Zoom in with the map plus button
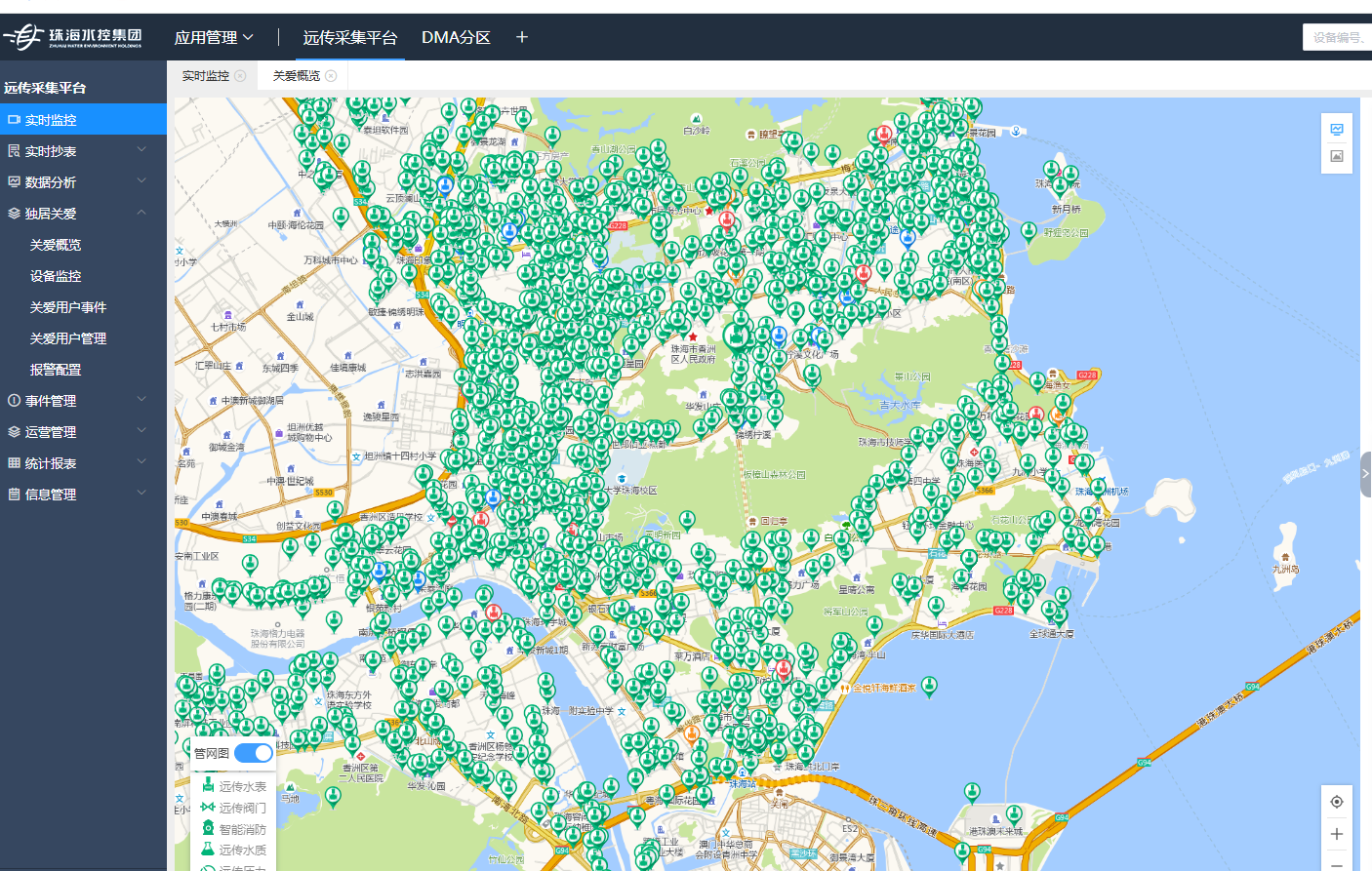The image size is (1372, 871). tap(1336, 834)
